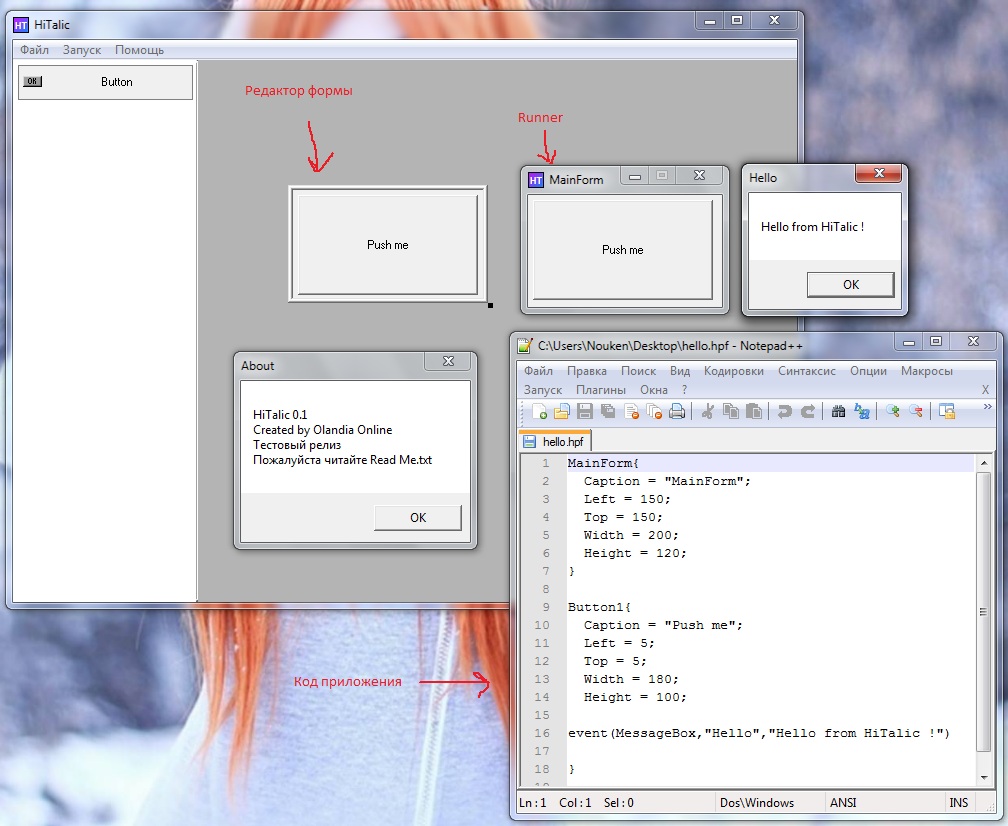Zoom in using the magnifier plus icon

coord(893,412)
